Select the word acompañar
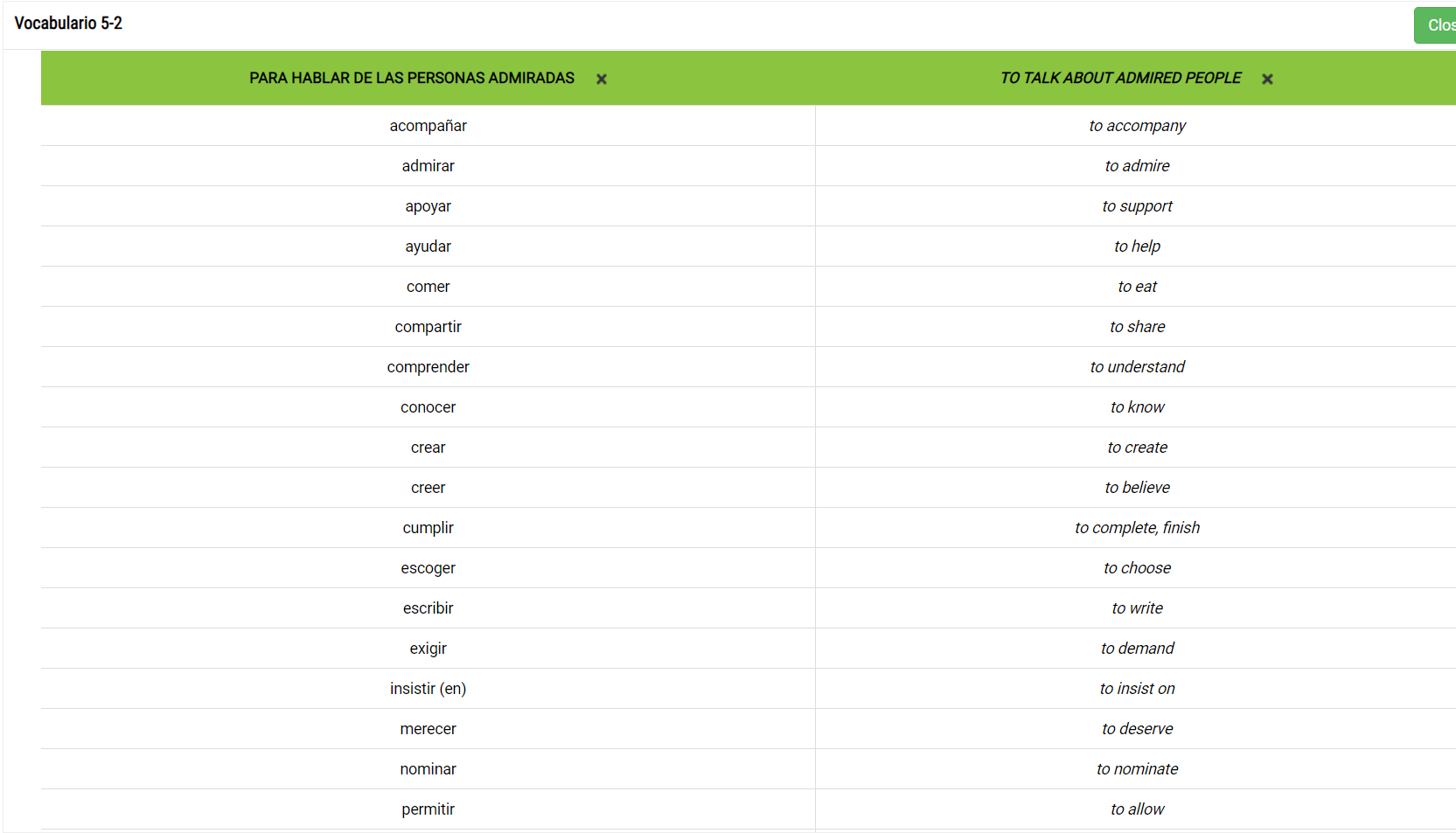Screen dimensions: 1456x833 pyautogui.click(x=428, y=126)
